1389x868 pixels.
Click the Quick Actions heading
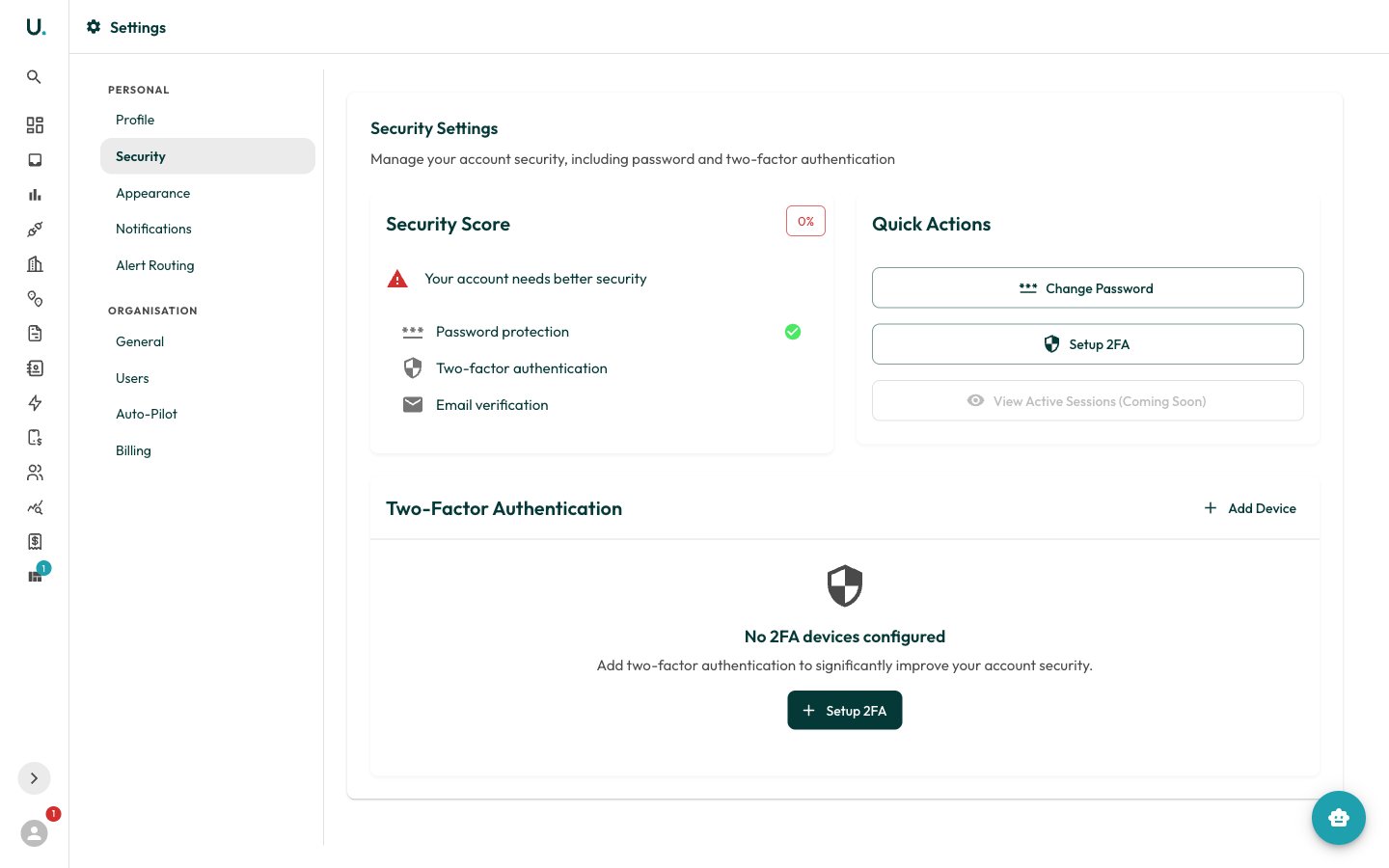click(x=931, y=224)
